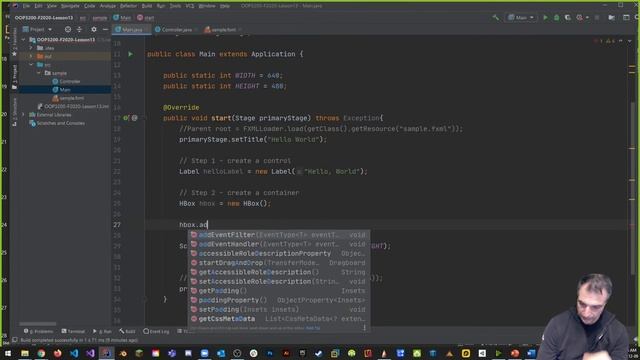Click the Project panel horizontal scrollbar

tap(38, 324)
